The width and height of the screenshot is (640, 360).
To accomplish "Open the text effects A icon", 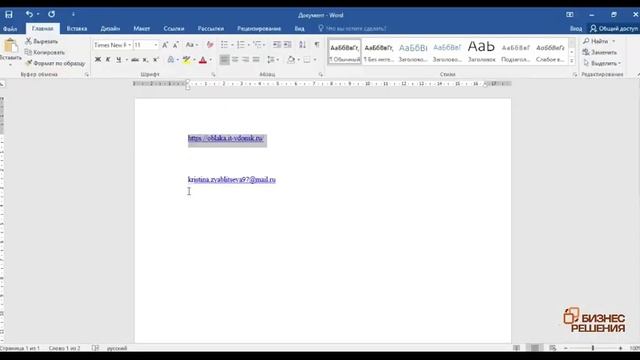I will [x=171, y=60].
